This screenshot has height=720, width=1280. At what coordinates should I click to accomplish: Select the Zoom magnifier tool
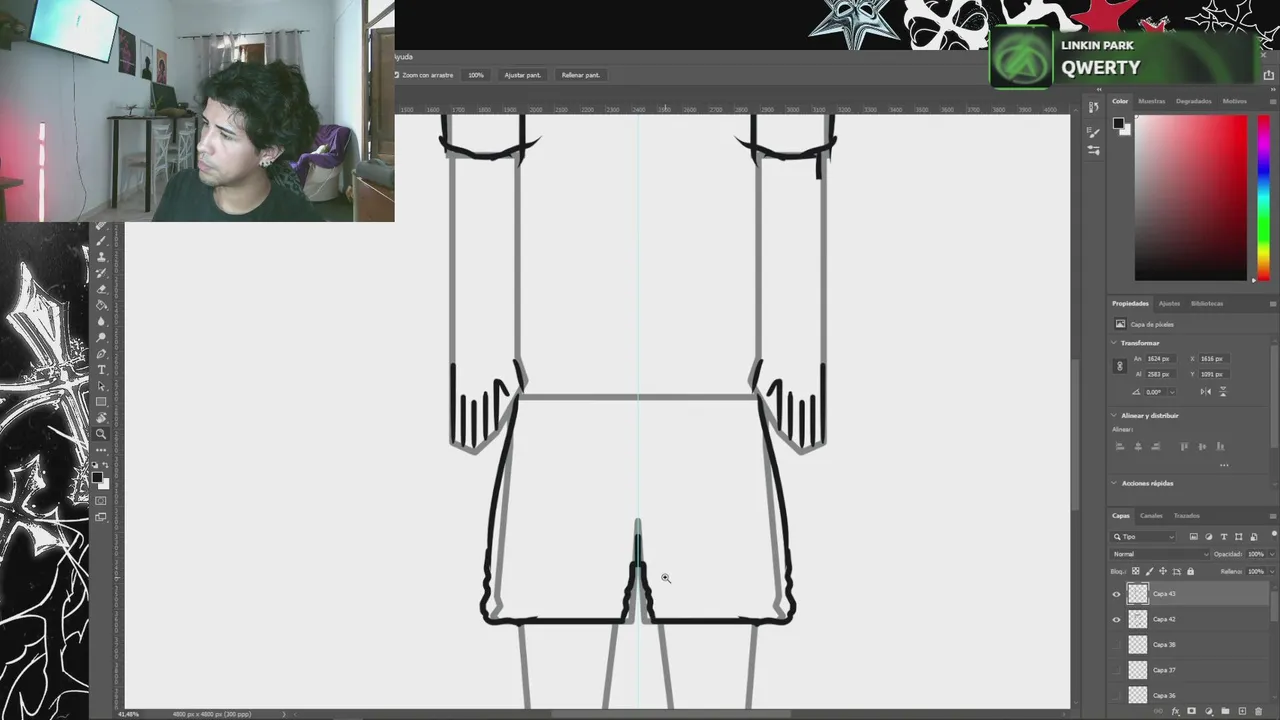[x=101, y=434]
